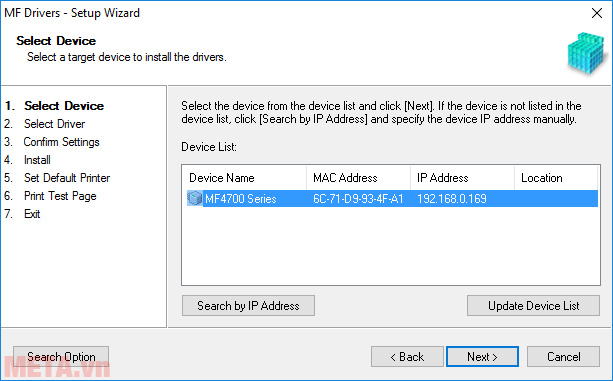Proceed with the Next button
This screenshot has height=381, width=613.
(482, 356)
